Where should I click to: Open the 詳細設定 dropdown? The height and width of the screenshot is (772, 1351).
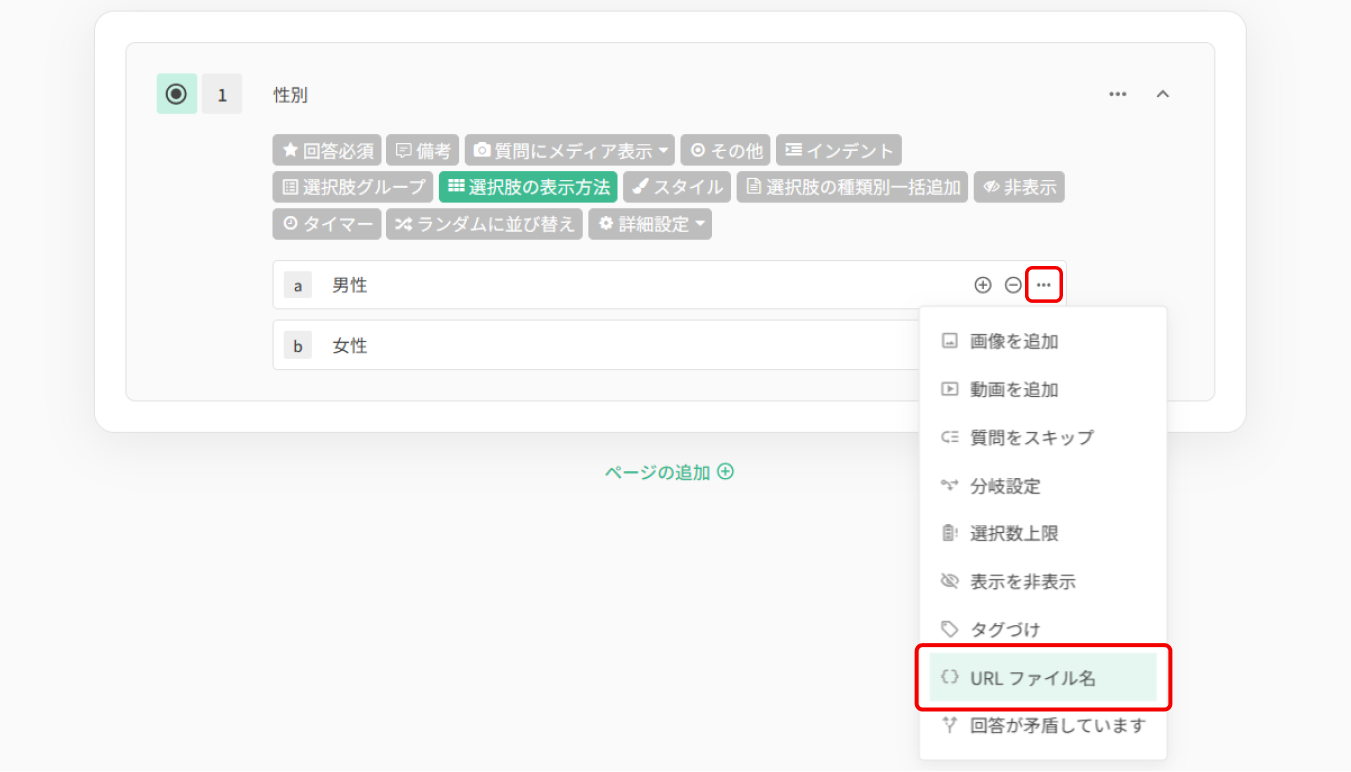650,224
